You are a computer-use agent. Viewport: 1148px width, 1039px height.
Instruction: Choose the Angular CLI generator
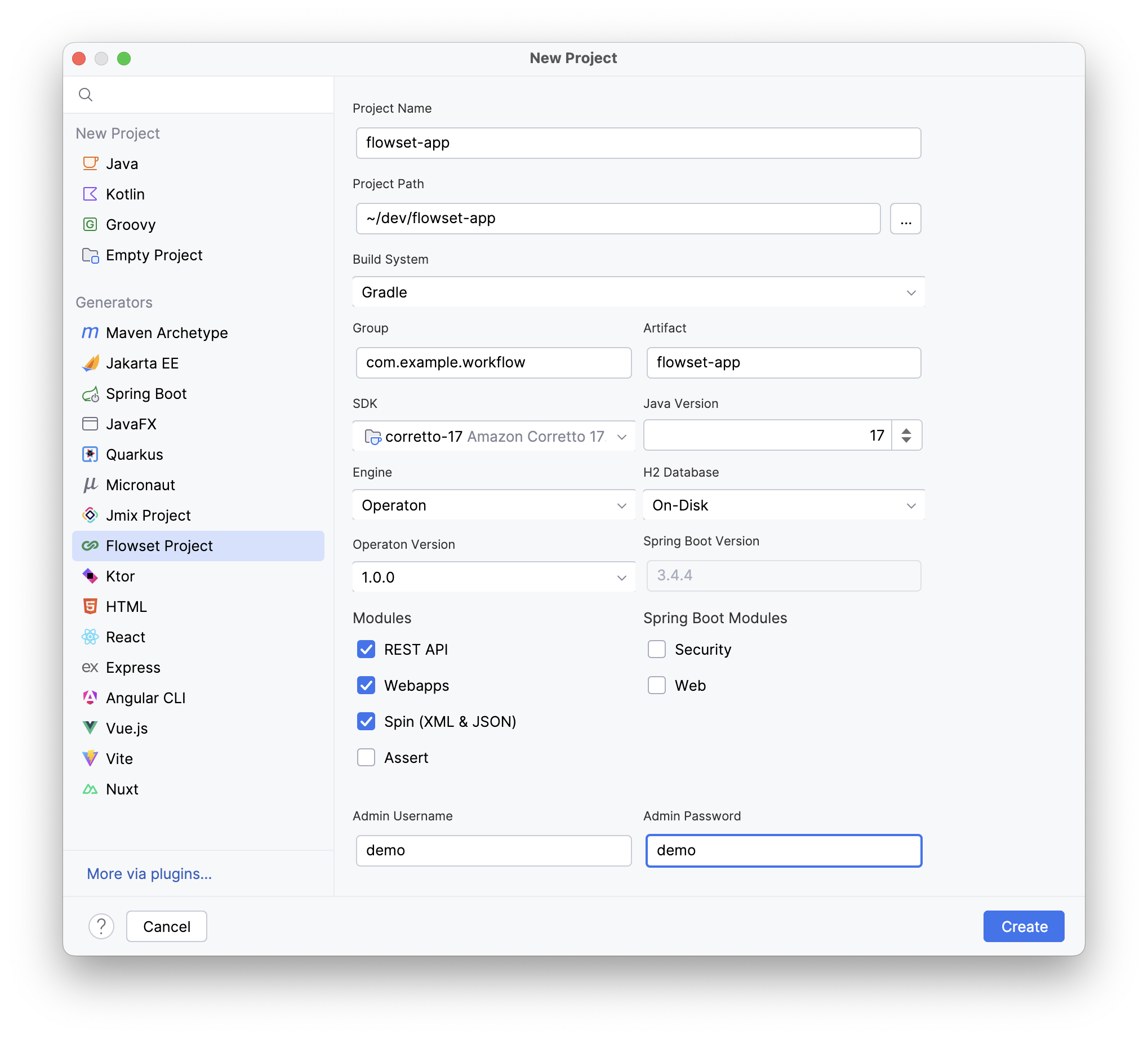click(x=146, y=697)
